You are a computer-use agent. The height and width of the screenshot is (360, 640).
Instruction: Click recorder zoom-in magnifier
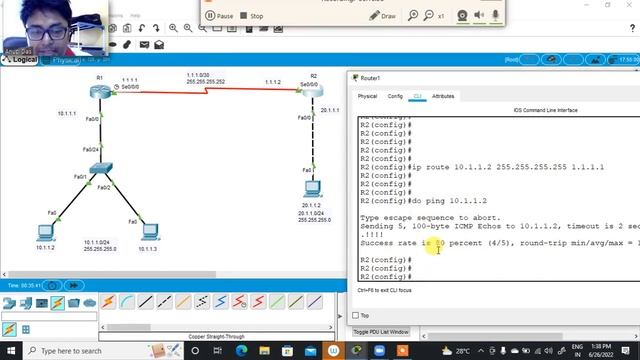point(413,16)
